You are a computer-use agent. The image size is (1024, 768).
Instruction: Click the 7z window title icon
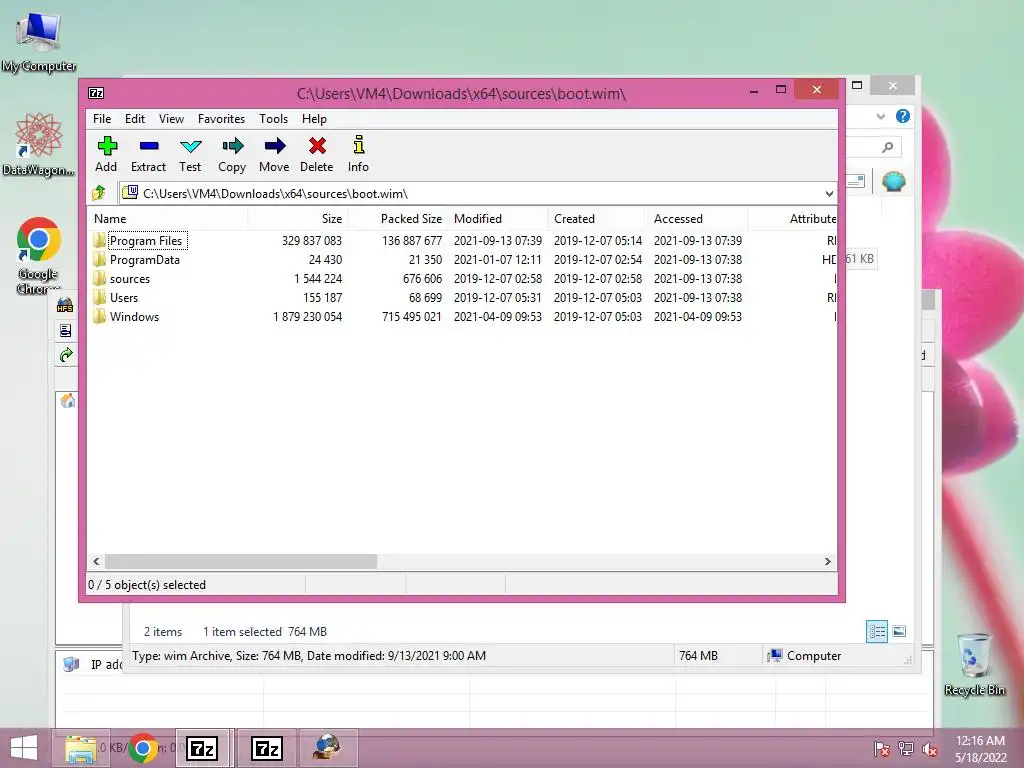[x=96, y=93]
